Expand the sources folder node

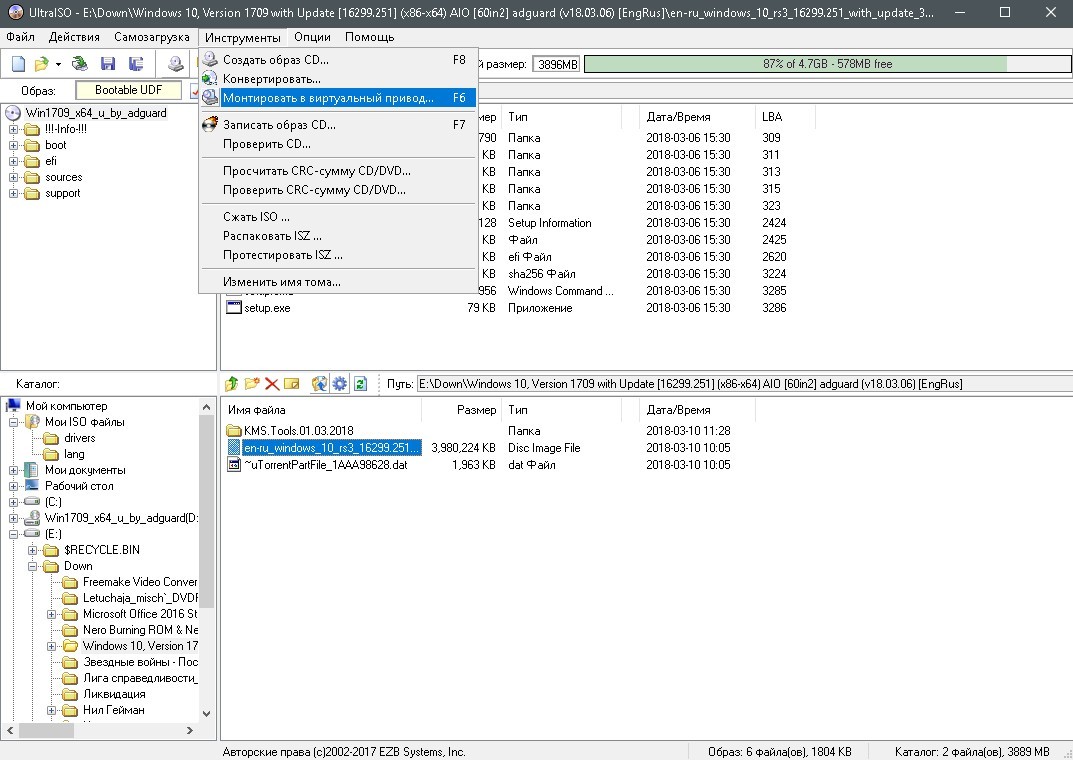tap(14, 177)
